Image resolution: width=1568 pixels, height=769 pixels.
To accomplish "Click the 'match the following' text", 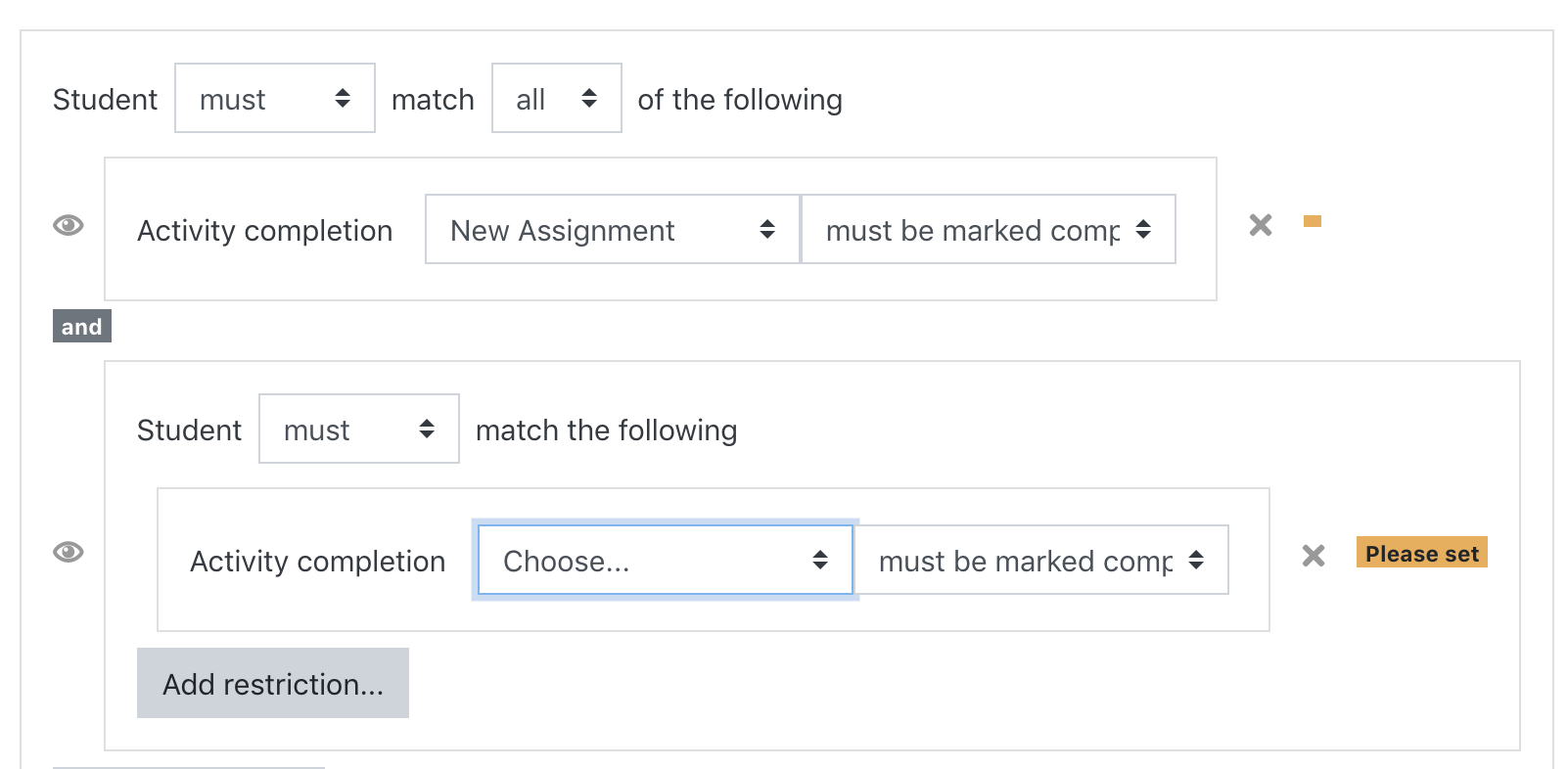I will coord(606,430).
